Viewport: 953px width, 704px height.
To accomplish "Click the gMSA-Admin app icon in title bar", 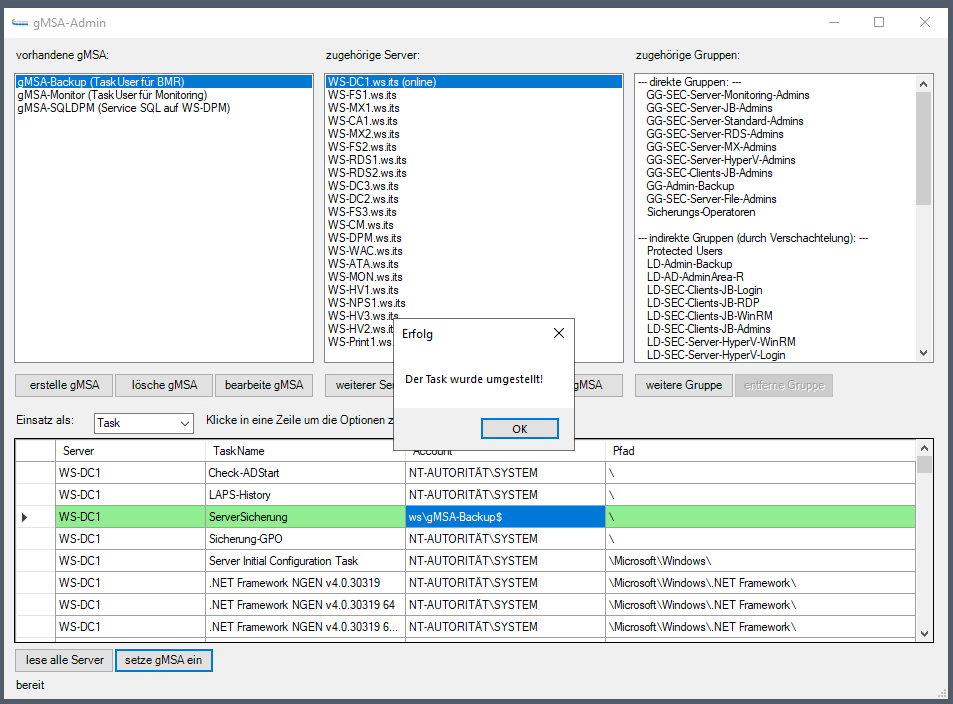I will (x=20, y=22).
